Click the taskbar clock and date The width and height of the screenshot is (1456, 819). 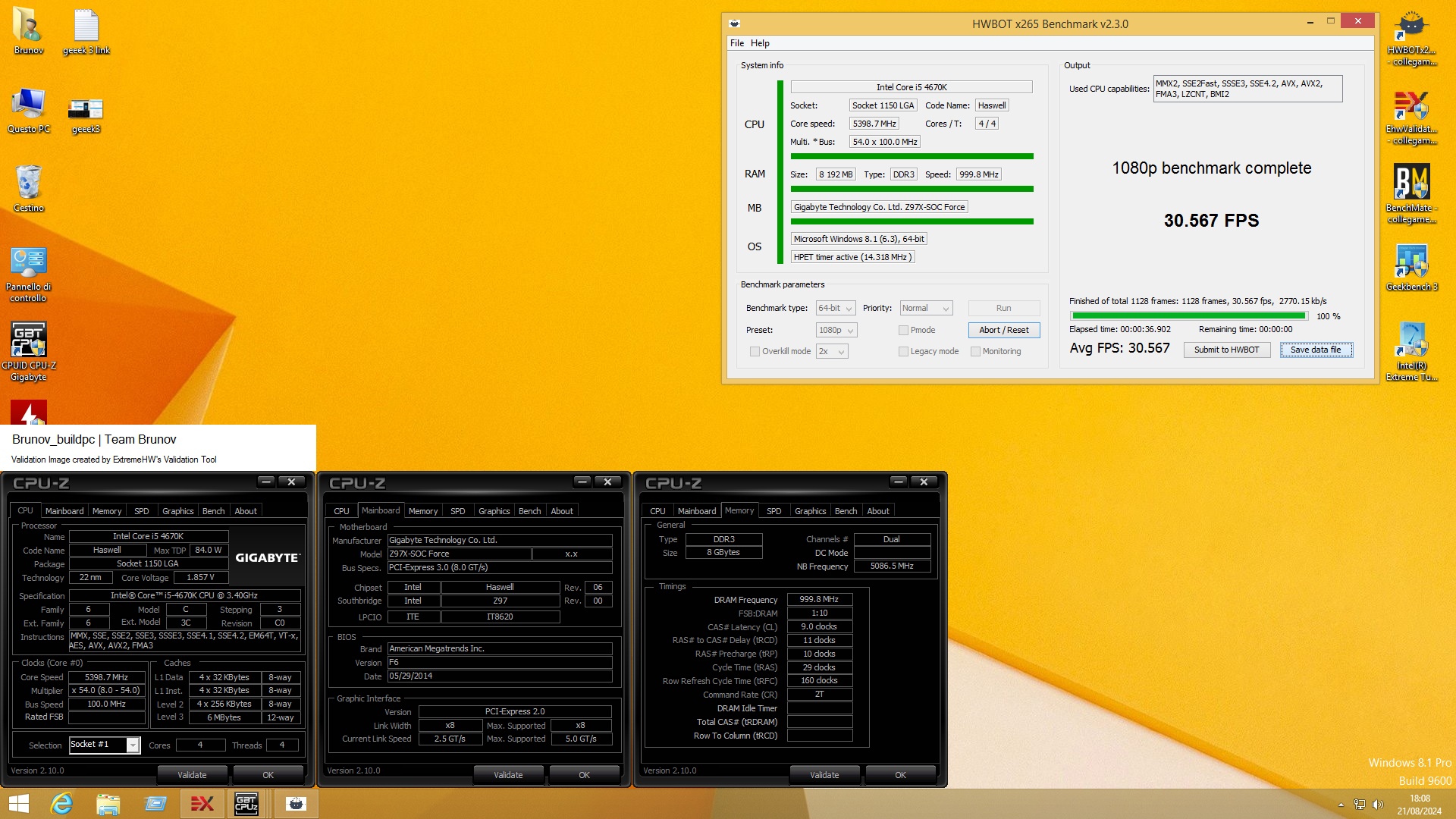(x=1420, y=805)
